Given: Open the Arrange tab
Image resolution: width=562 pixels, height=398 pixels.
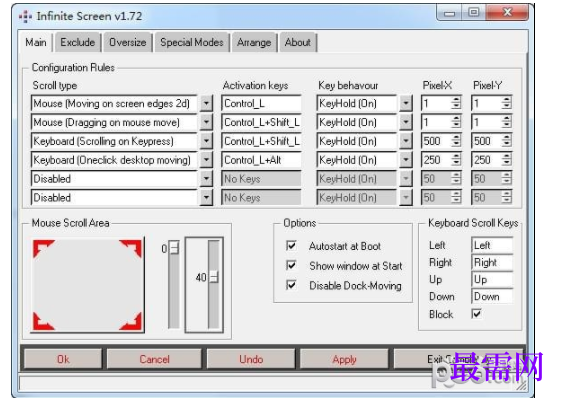Looking at the screenshot, I should (x=254, y=42).
